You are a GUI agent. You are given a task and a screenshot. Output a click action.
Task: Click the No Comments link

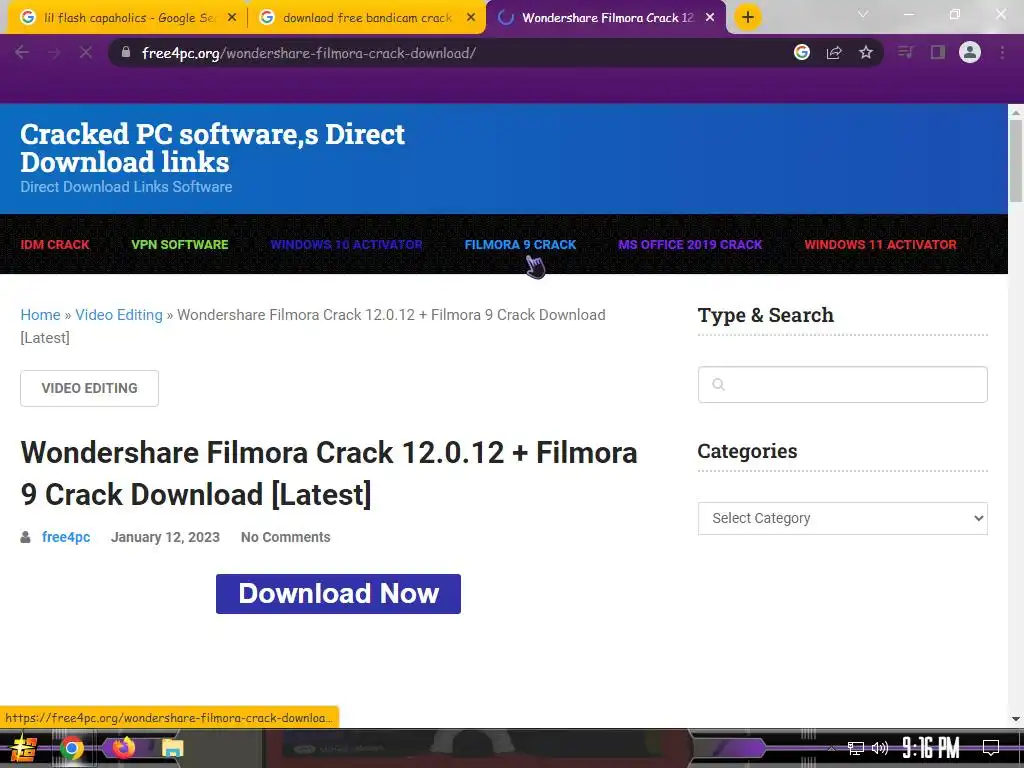coord(285,537)
